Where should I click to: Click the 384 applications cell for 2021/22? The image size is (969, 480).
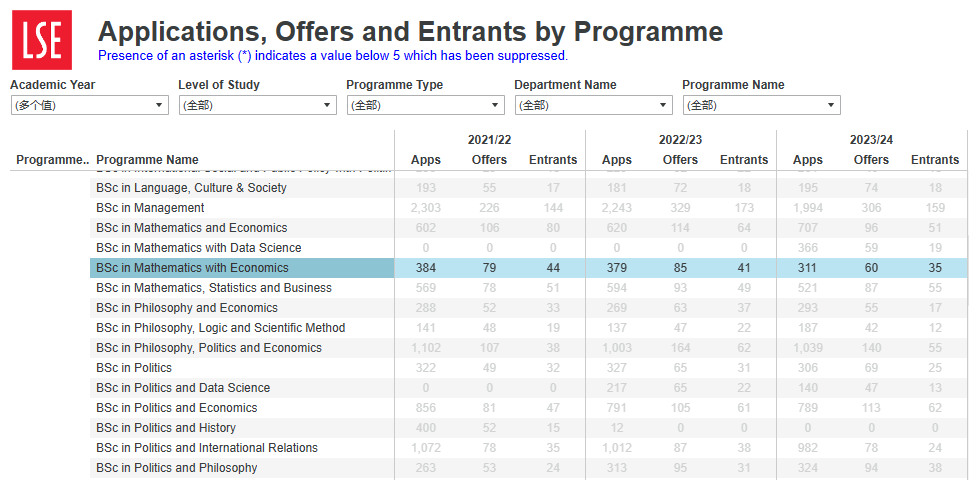pos(426,268)
